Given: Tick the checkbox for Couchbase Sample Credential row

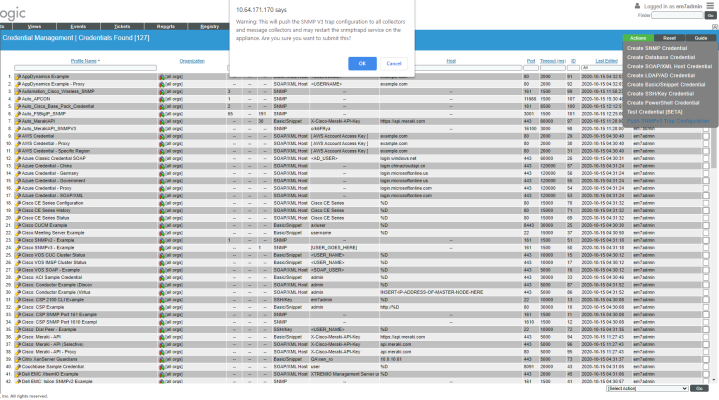Looking at the screenshot, I should tap(706, 367).
